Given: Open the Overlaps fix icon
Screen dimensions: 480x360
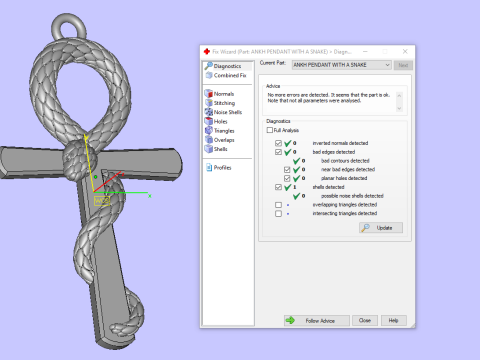Looking at the screenshot, I should pyautogui.click(x=209, y=140).
